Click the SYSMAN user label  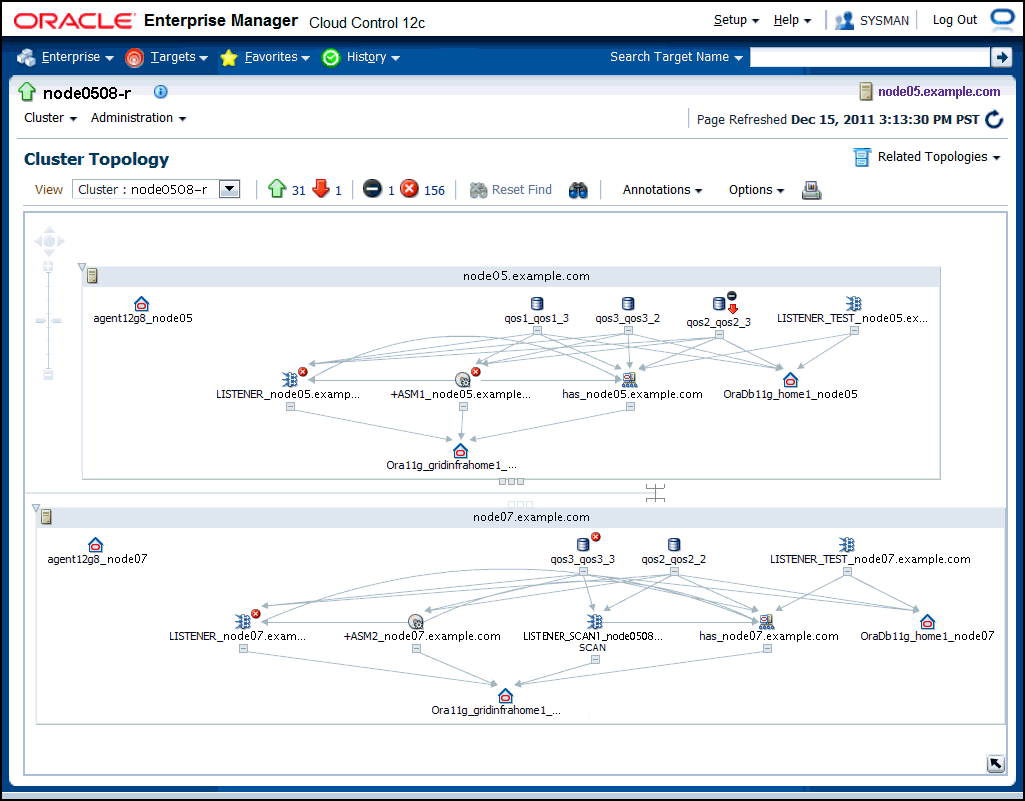coord(884,20)
